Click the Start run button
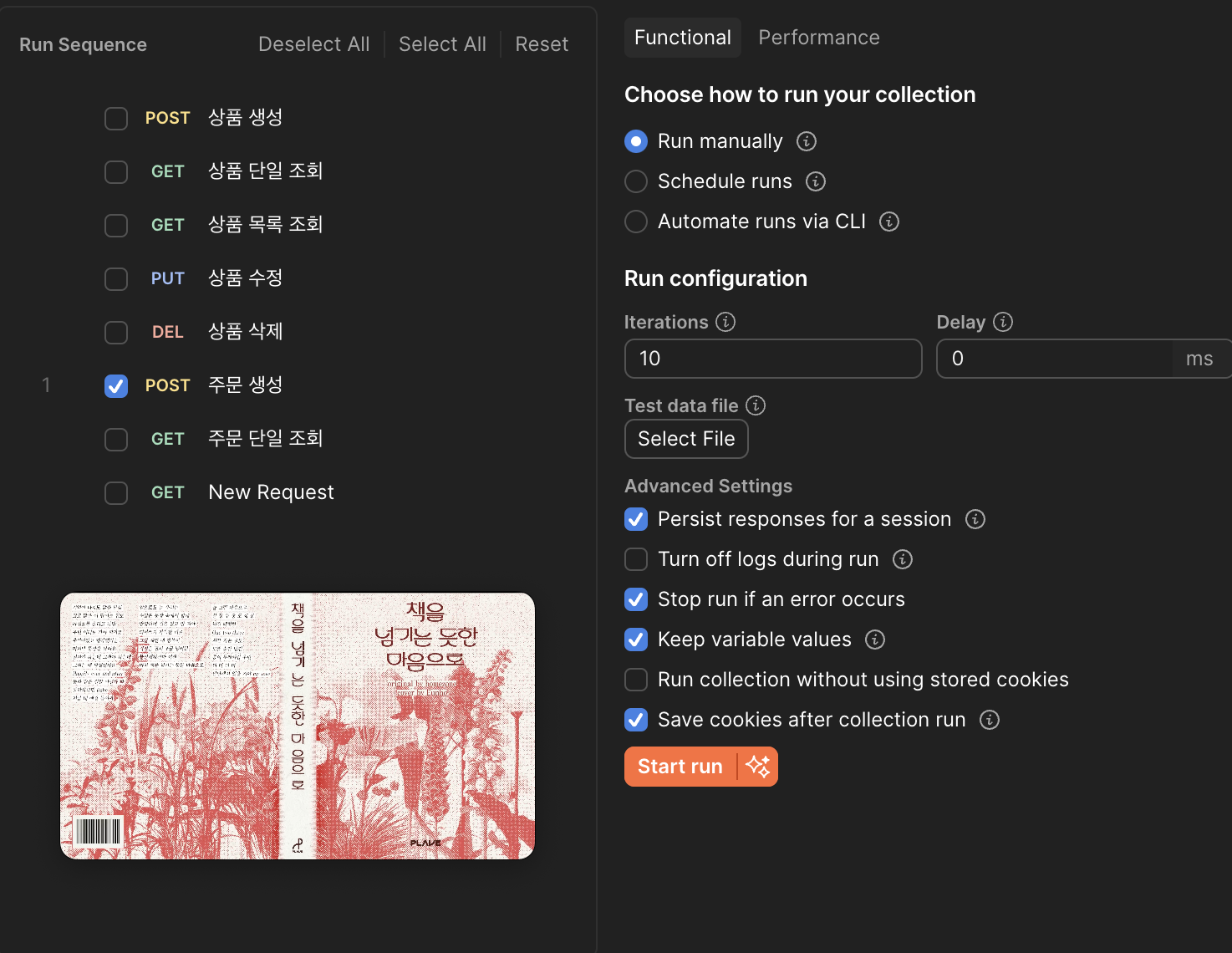 680,767
